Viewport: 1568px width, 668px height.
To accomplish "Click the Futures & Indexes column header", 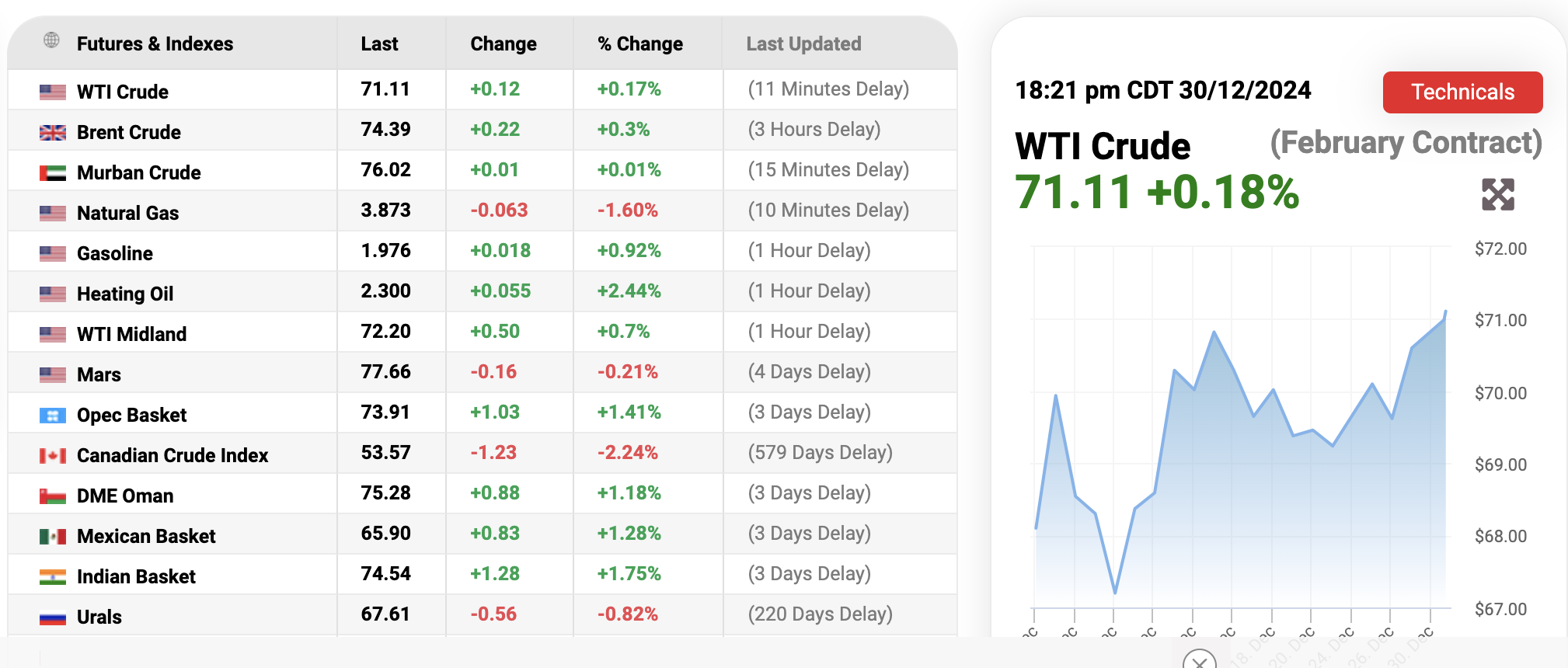I will click(155, 44).
